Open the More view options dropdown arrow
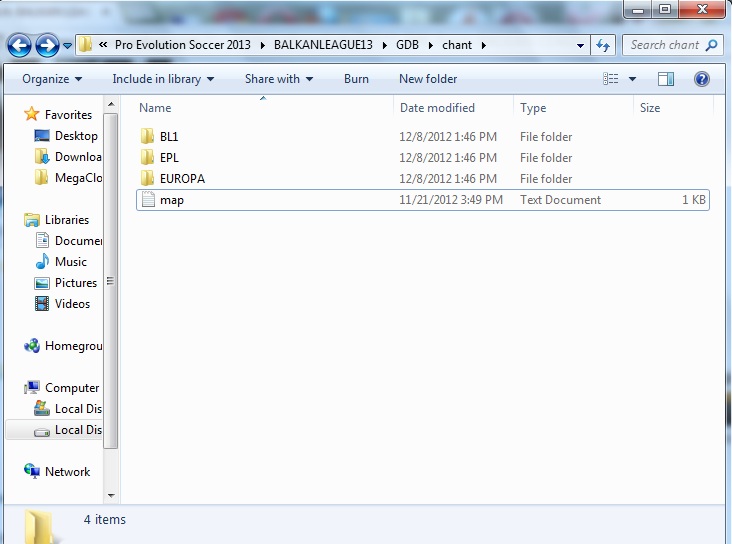Viewport: 732px width, 544px height. tap(632, 79)
